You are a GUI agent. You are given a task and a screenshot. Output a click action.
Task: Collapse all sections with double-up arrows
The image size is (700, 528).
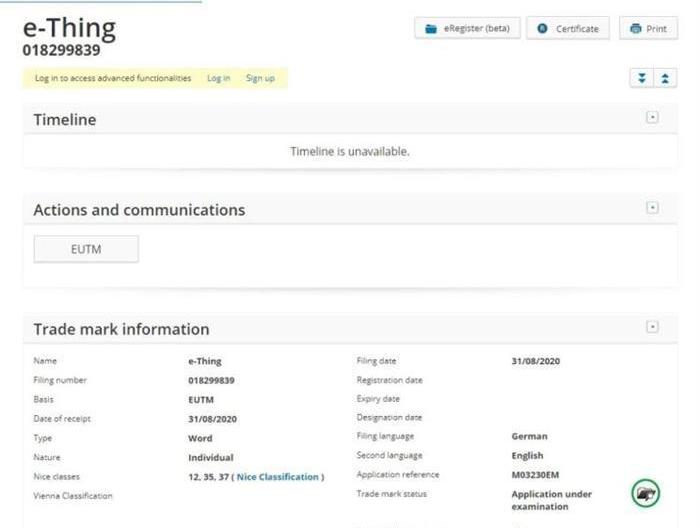(x=664, y=79)
